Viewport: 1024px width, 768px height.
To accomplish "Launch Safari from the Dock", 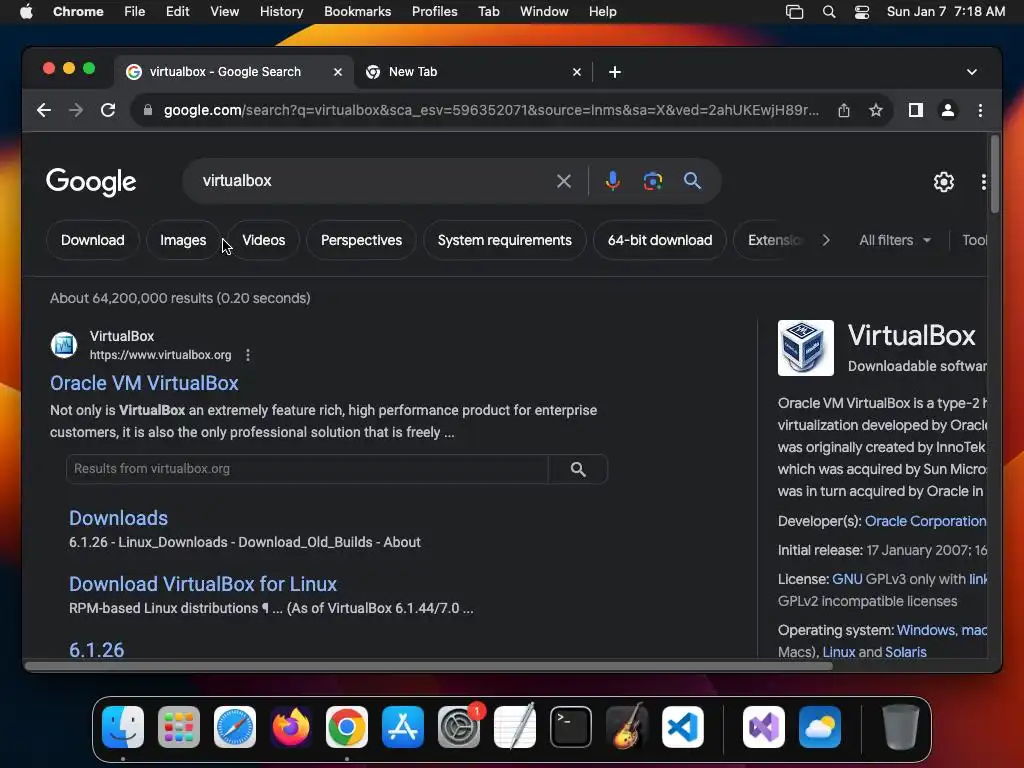I will (x=234, y=727).
